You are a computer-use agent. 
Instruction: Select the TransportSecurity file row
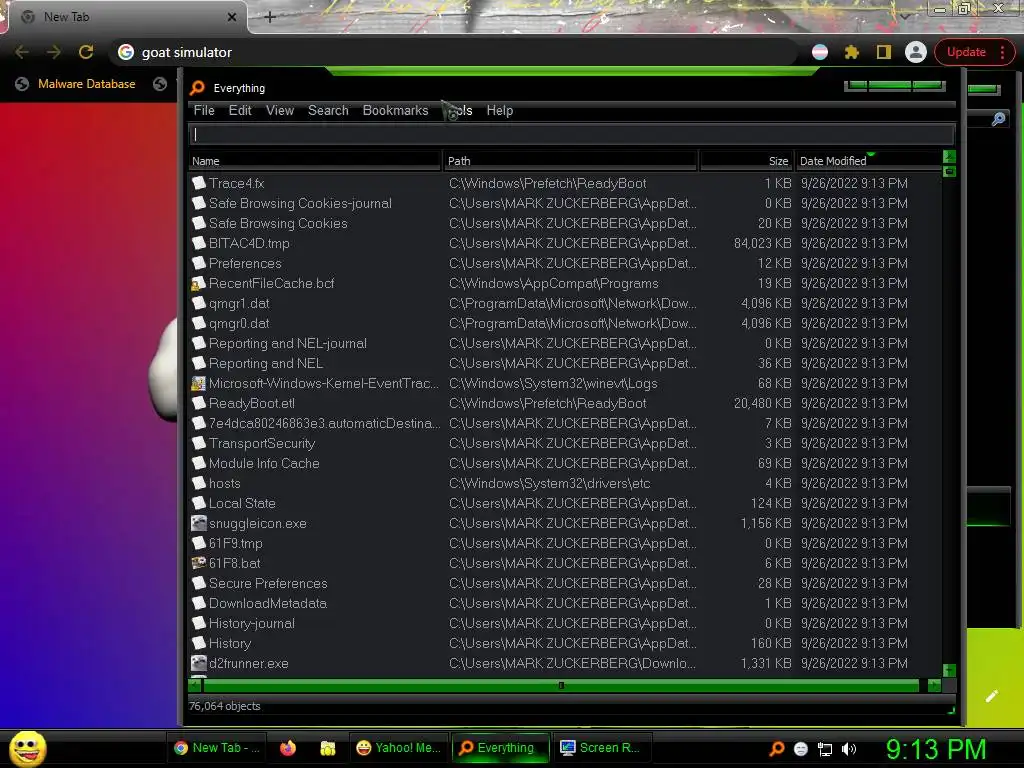565,443
